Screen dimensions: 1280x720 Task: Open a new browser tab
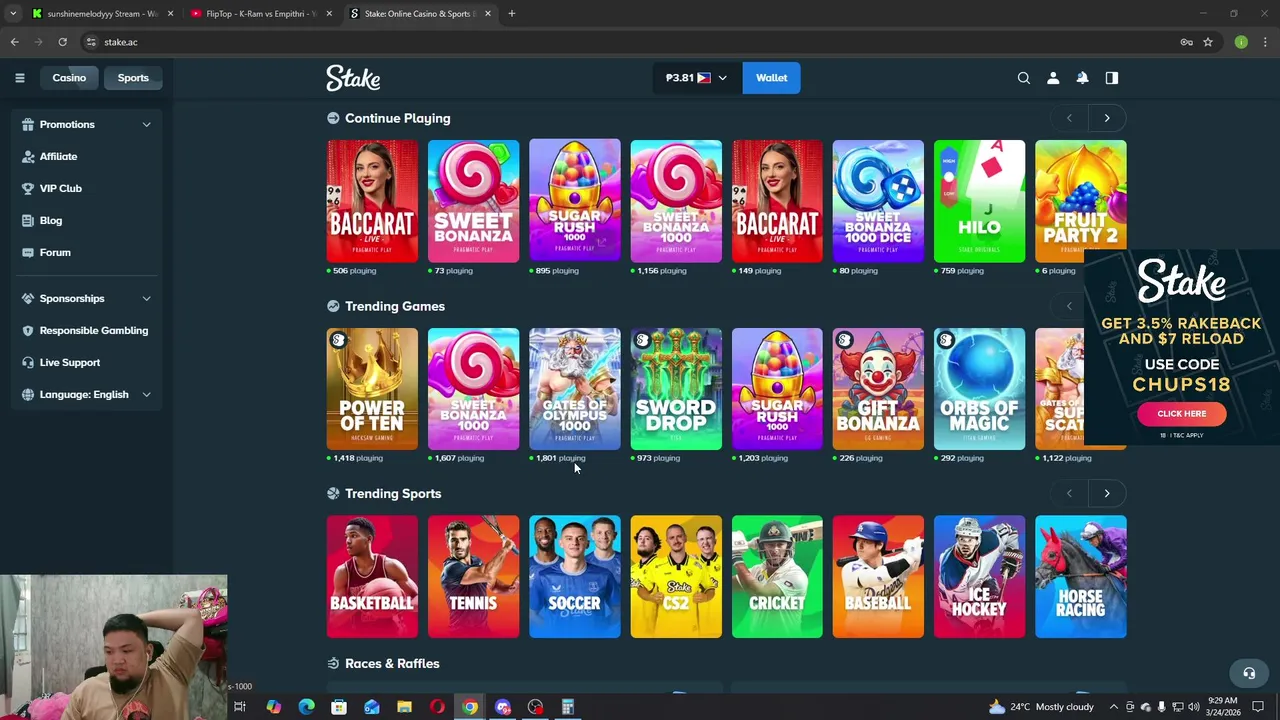coord(511,14)
